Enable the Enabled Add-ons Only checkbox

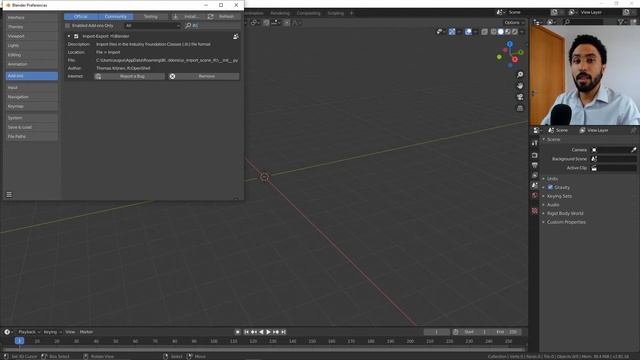pos(68,26)
